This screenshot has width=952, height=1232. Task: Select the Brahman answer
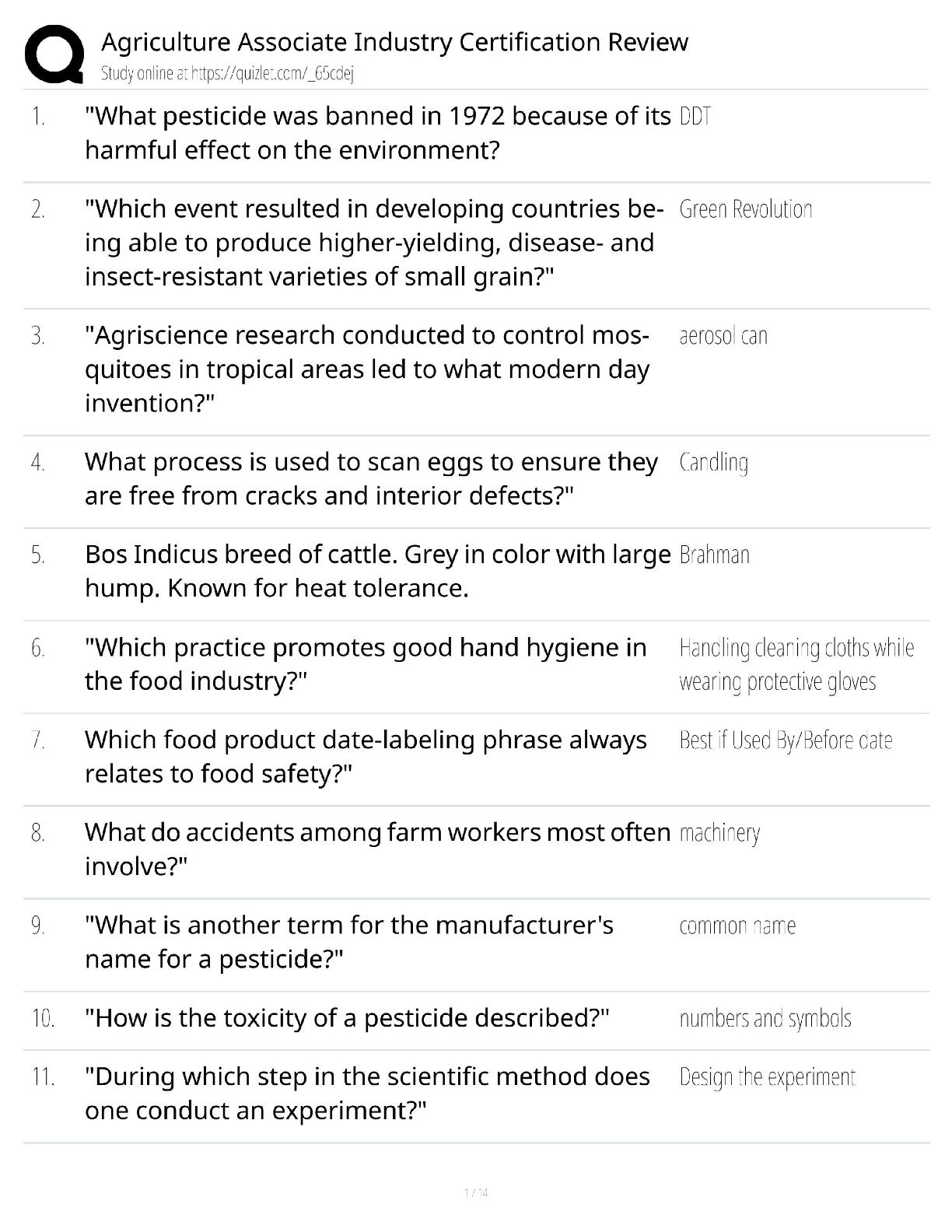714,555
